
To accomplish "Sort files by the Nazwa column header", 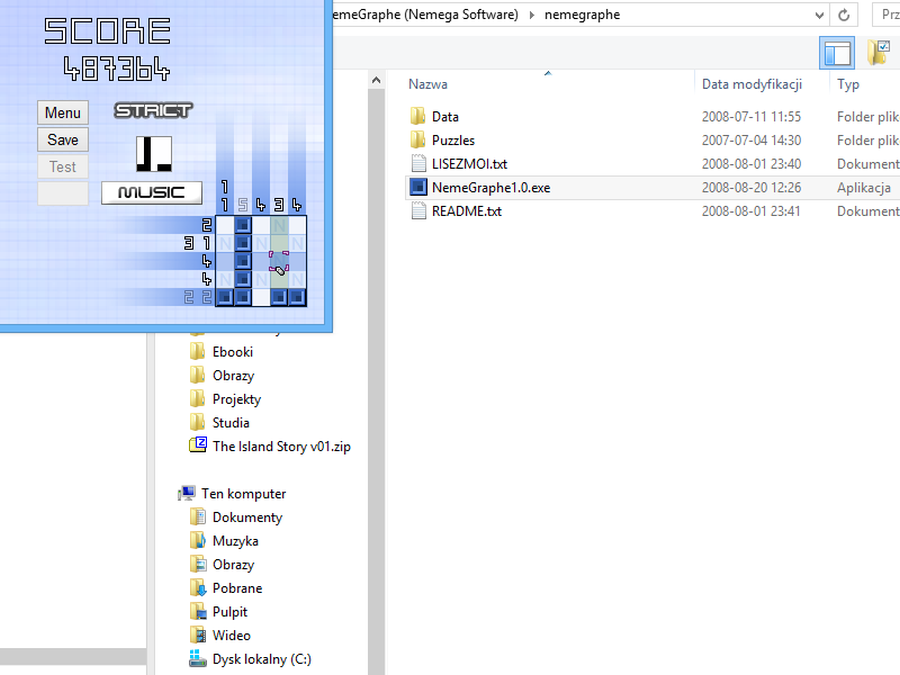I will (x=428, y=85).
